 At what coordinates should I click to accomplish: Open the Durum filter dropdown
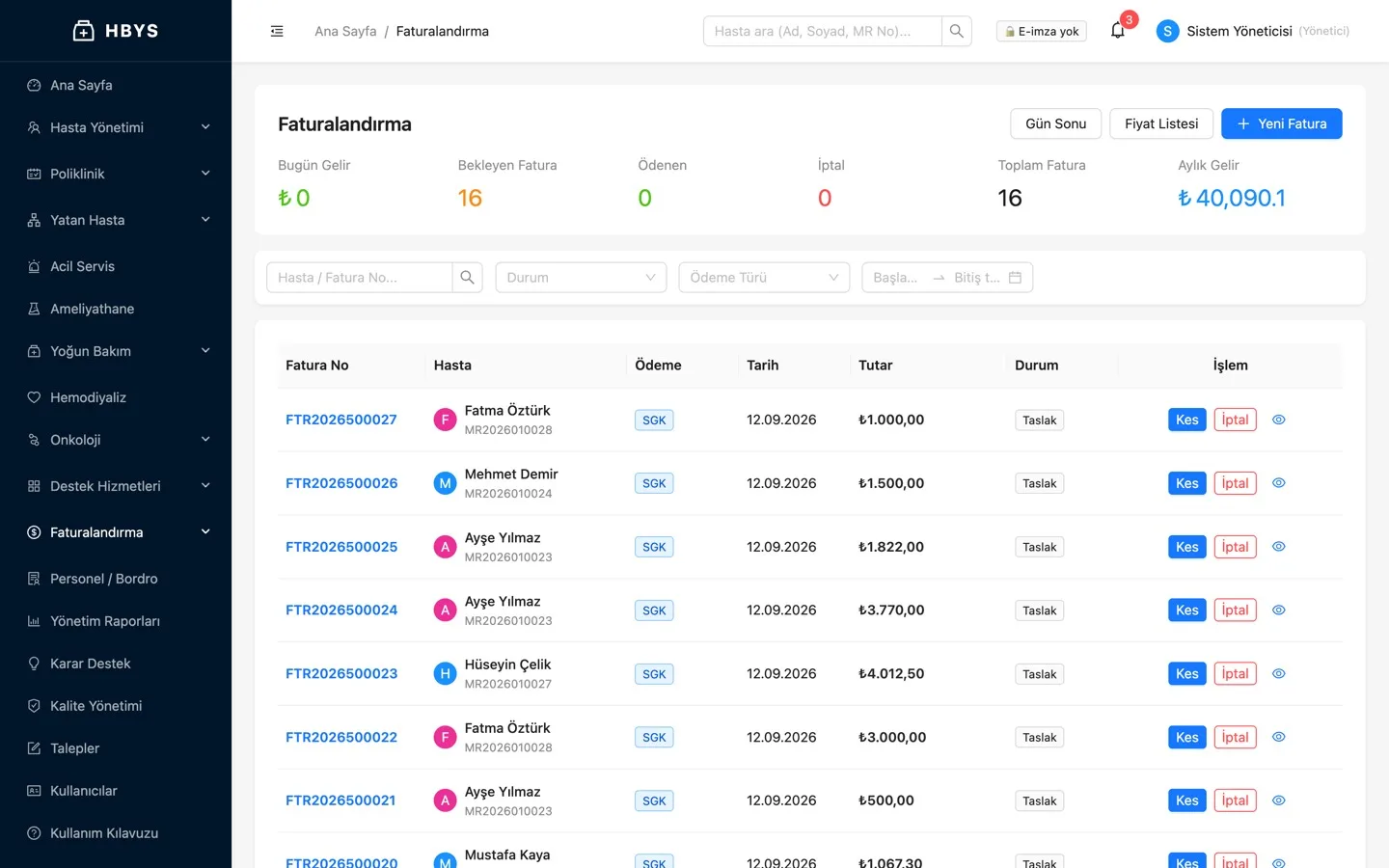581,278
